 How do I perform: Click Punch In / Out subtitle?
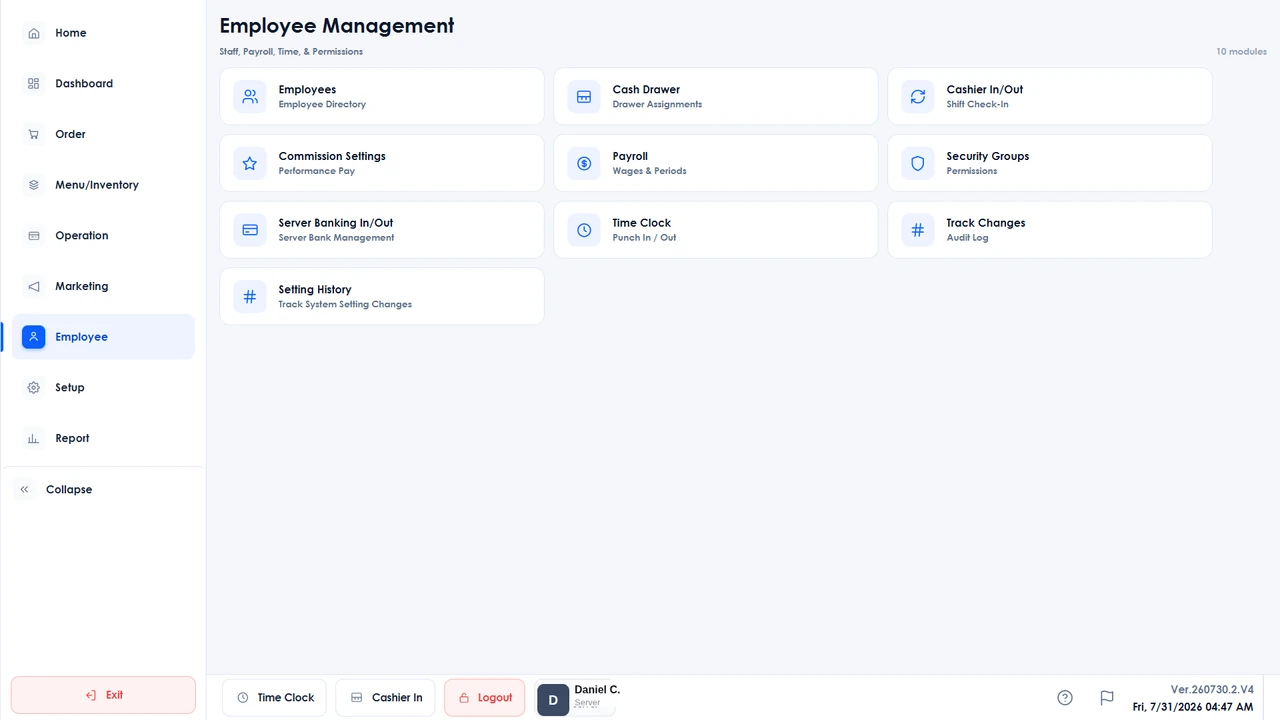pyautogui.click(x=644, y=238)
